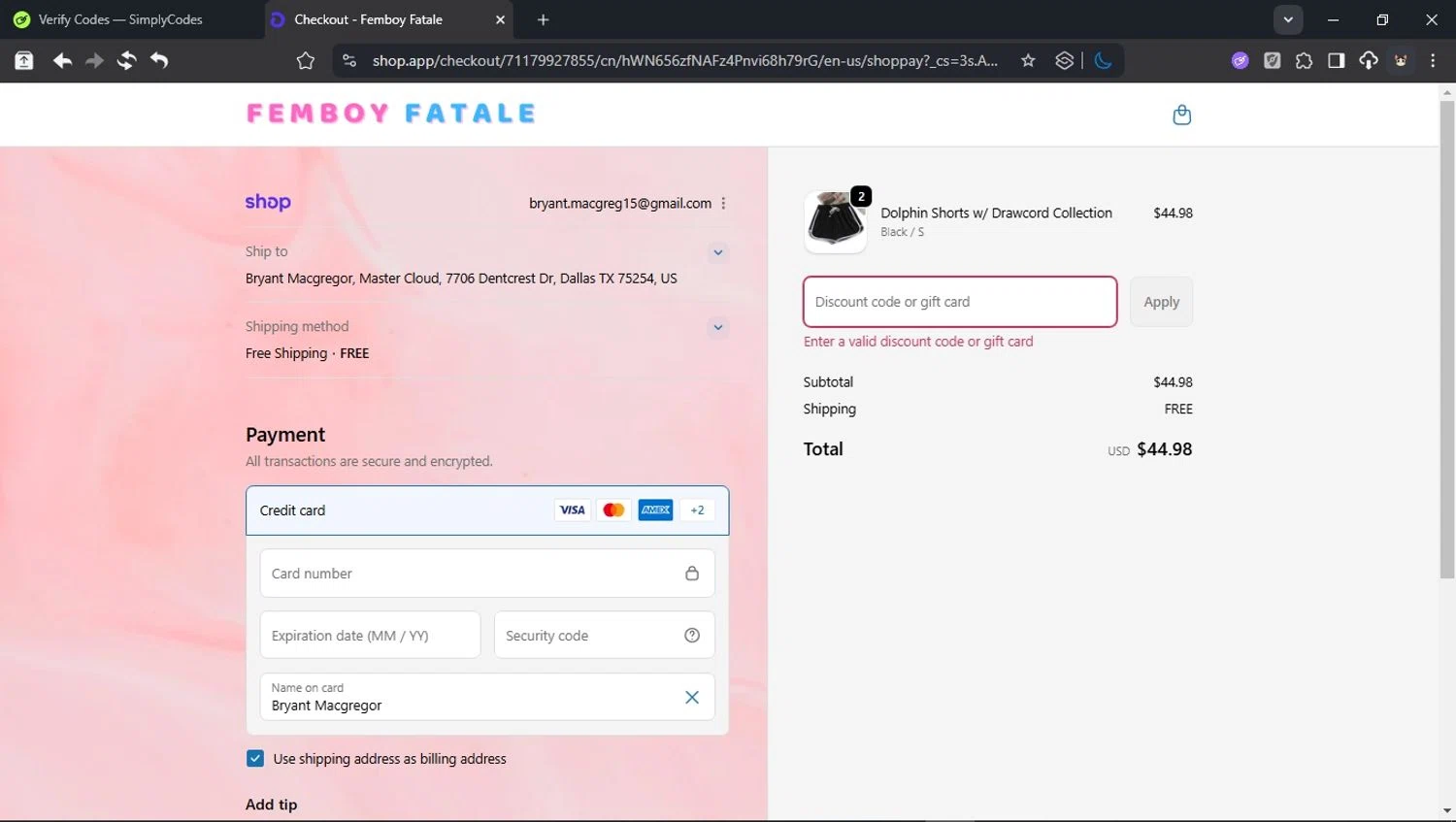This screenshot has width=1456, height=822.
Task: Click the scrollbar down arrow
Action: tap(1447, 811)
